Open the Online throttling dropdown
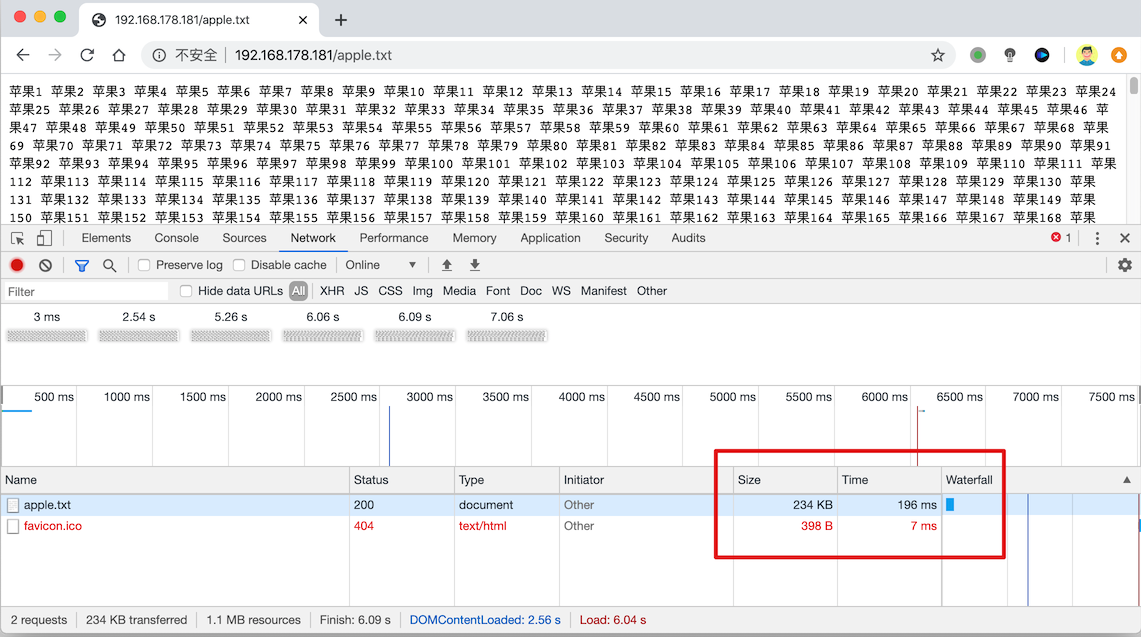The image size is (1141, 637). tap(381, 265)
